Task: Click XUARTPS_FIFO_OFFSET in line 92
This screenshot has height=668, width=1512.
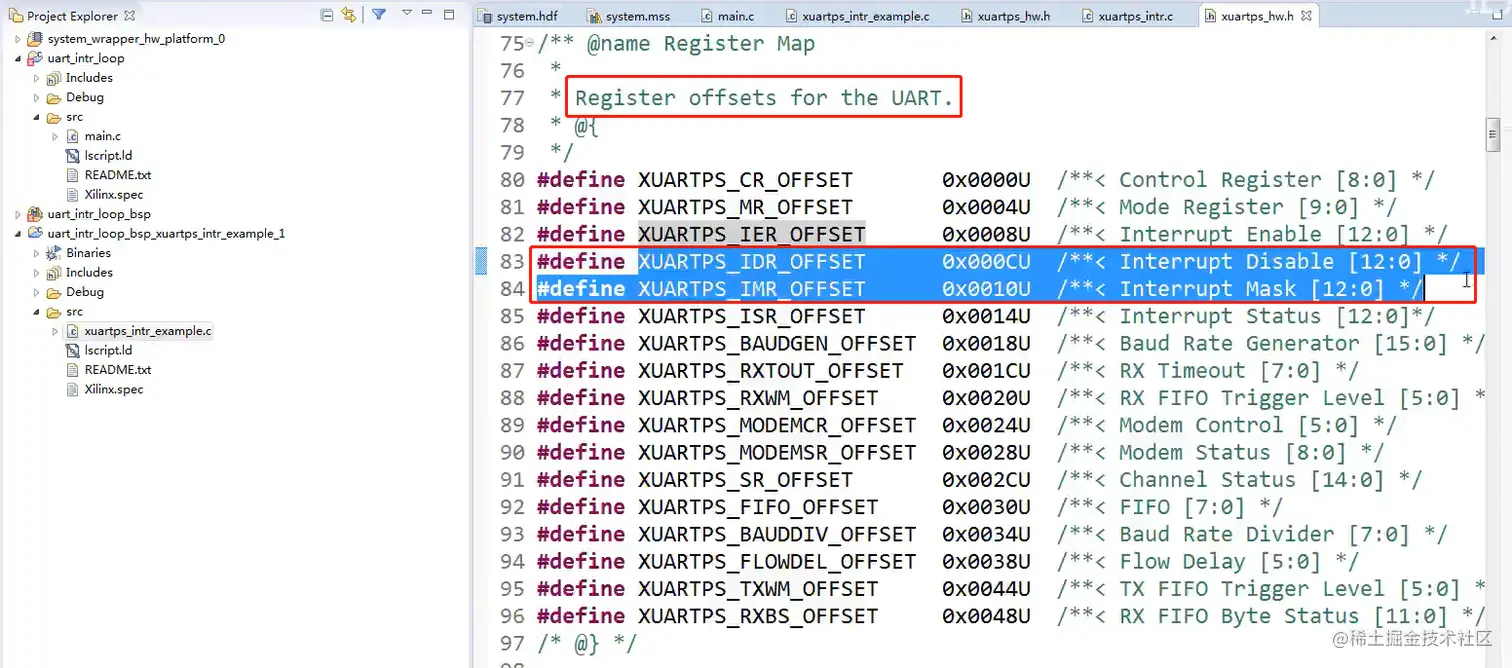Action: (758, 507)
